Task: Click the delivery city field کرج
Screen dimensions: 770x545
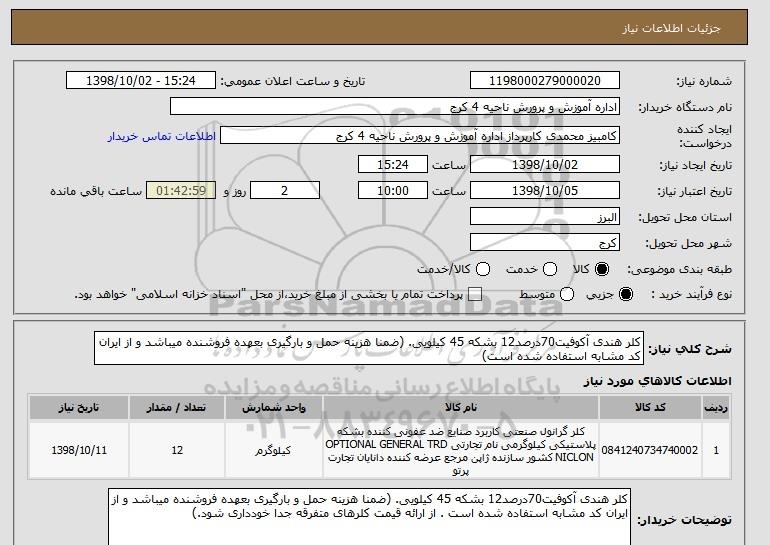Action: click(x=545, y=243)
